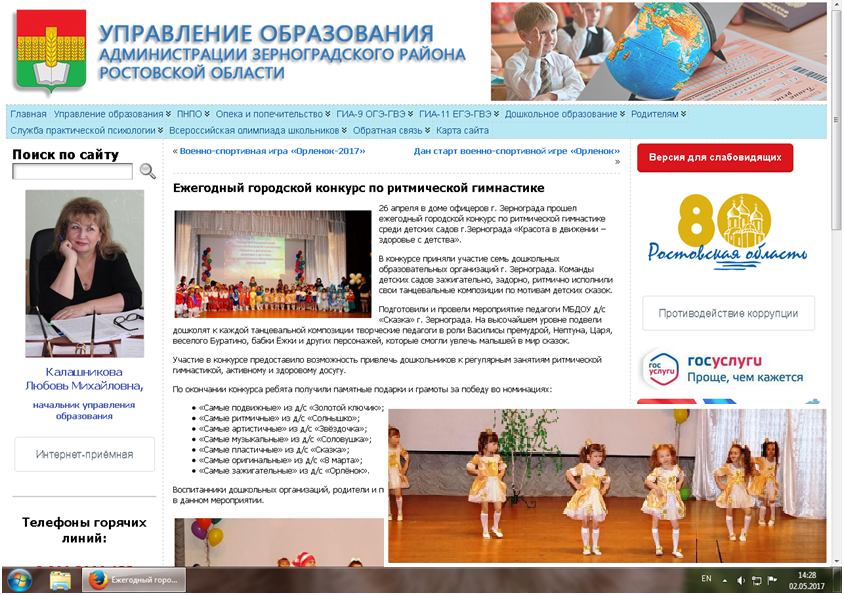Click the volume speaker tray icon
This screenshot has height=595, width=844.
741,580
